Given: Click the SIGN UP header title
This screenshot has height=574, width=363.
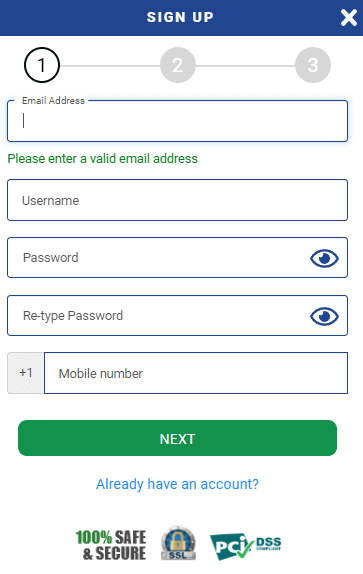Looking at the screenshot, I should click(180, 17).
